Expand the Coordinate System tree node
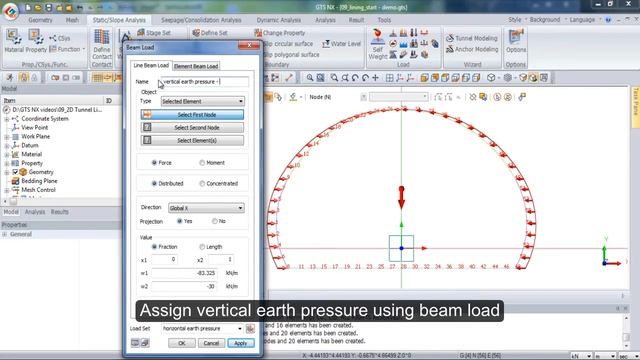This screenshot has height=360, width=640. (x=6, y=119)
